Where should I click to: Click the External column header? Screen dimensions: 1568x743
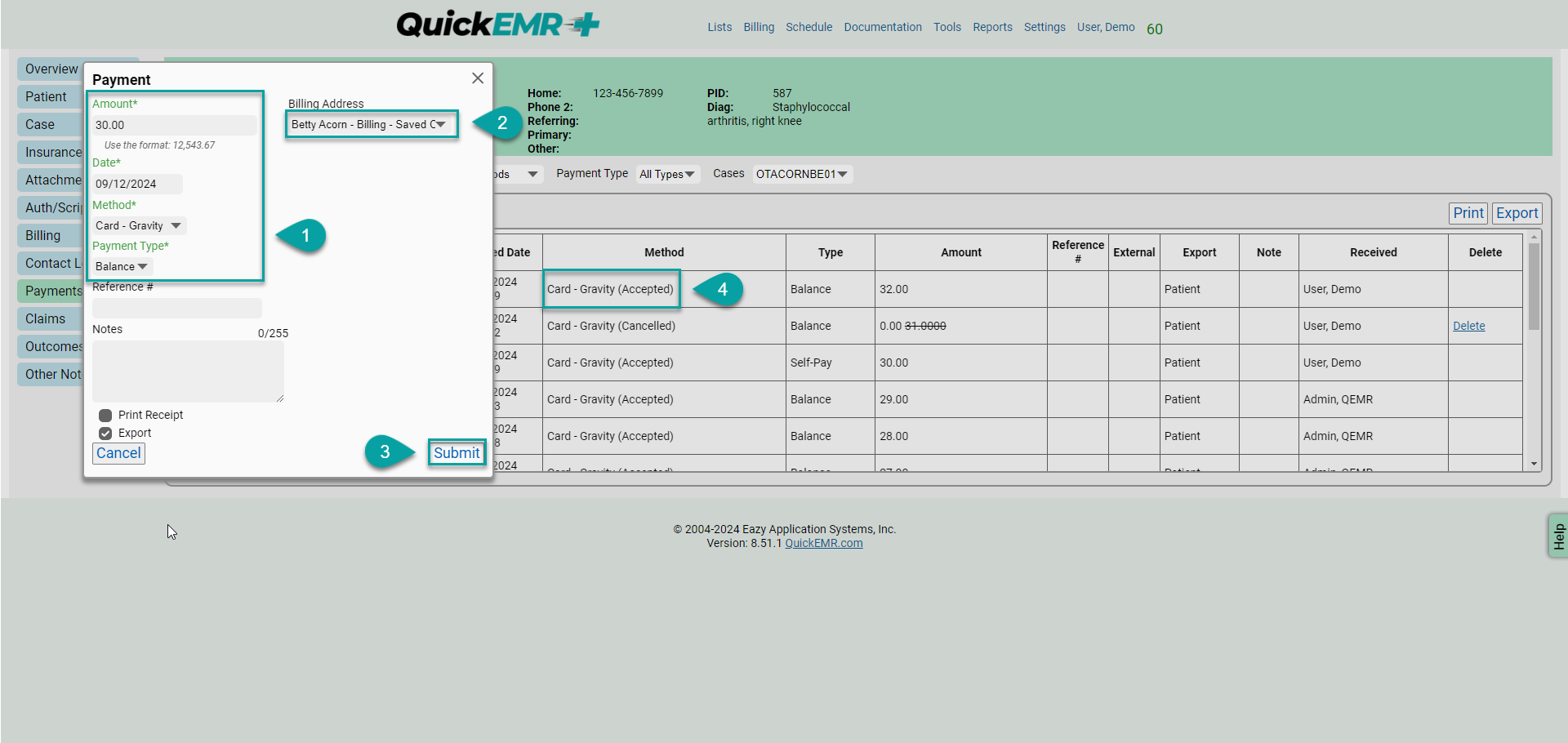pos(1134,252)
